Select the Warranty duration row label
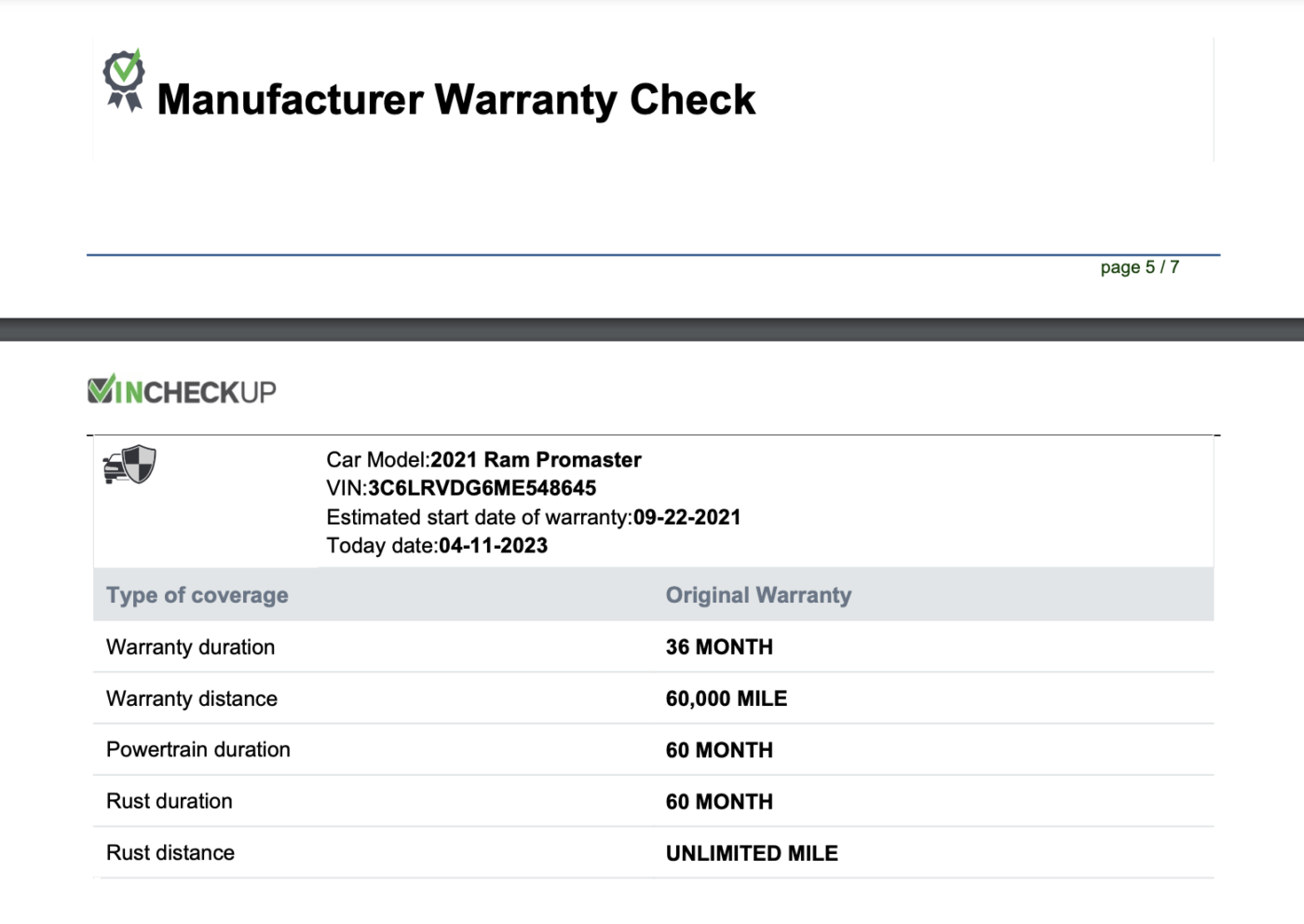Viewport: 1304px width, 924px height. pos(191,647)
